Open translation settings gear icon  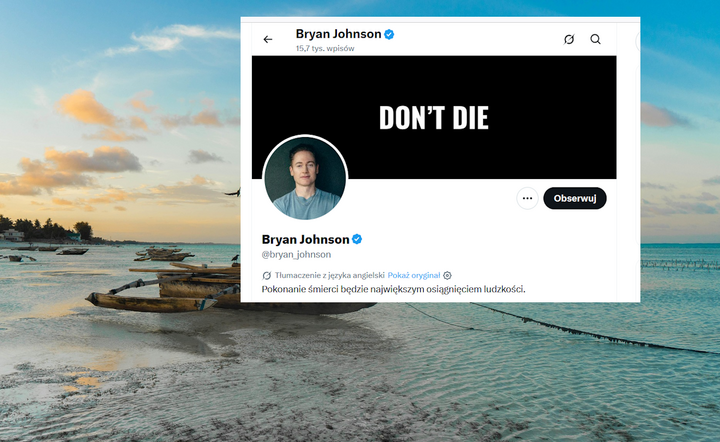(447, 275)
